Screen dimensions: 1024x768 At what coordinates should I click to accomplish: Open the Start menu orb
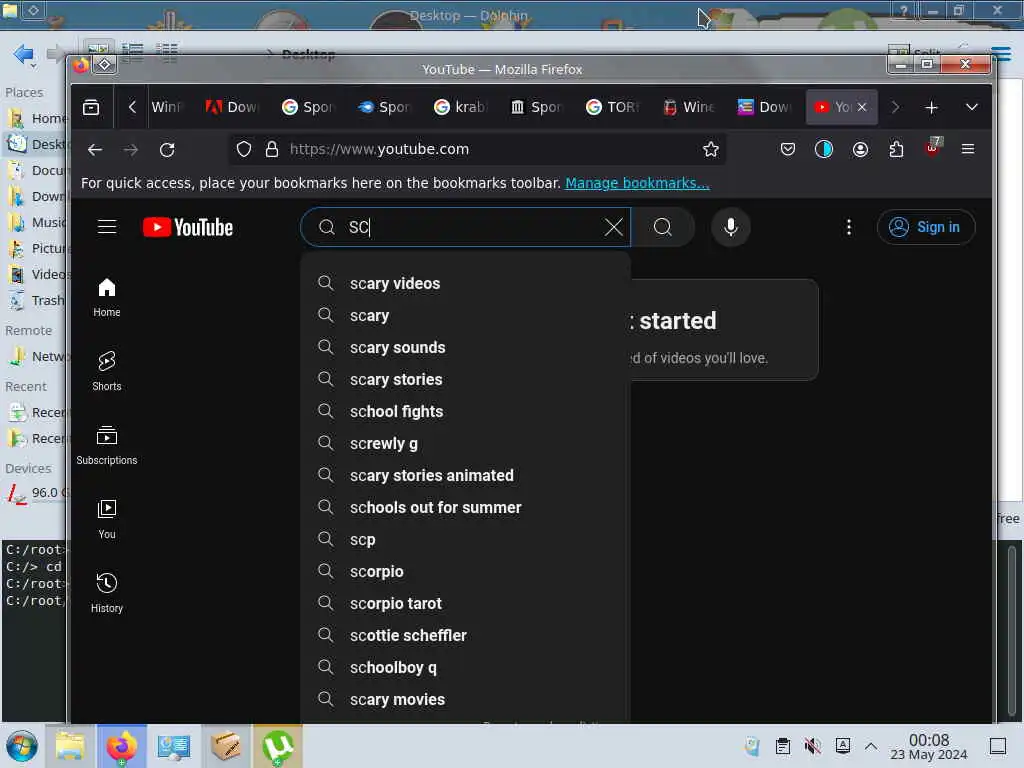pyautogui.click(x=22, y=746)
